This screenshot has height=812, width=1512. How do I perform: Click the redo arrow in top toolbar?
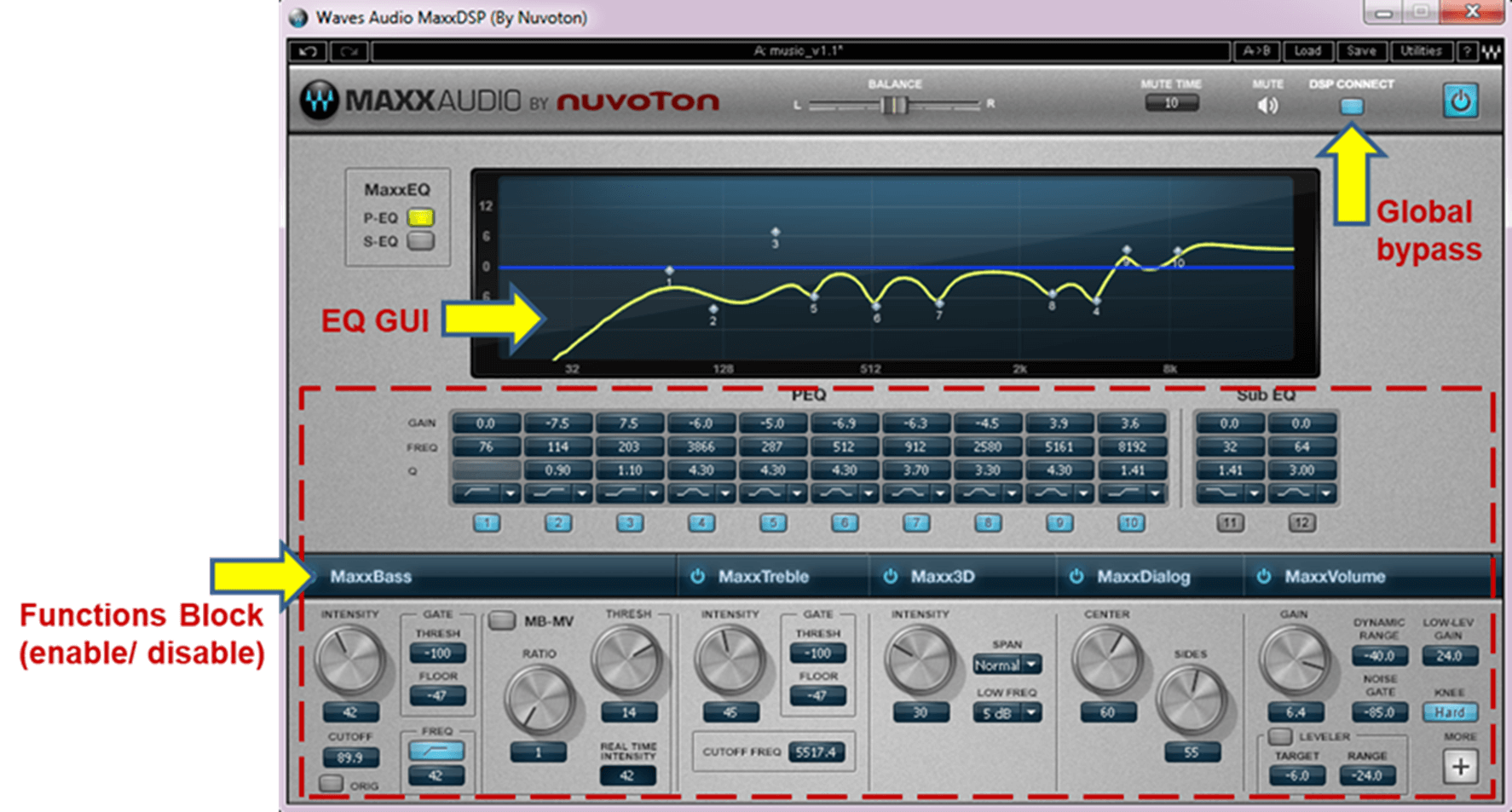[x=349, y=52]
